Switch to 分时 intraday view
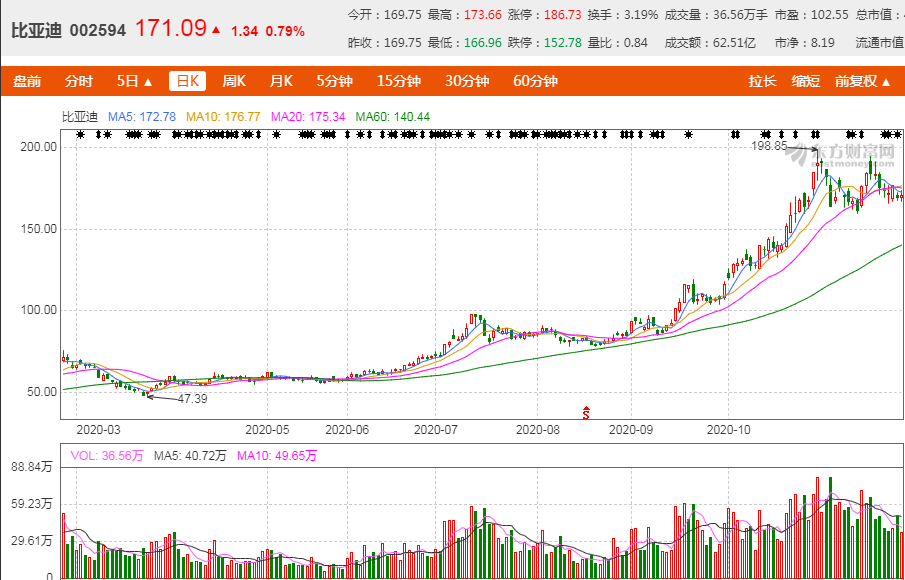The width and height of the screenshot is (905, 580). coord(78,81)
